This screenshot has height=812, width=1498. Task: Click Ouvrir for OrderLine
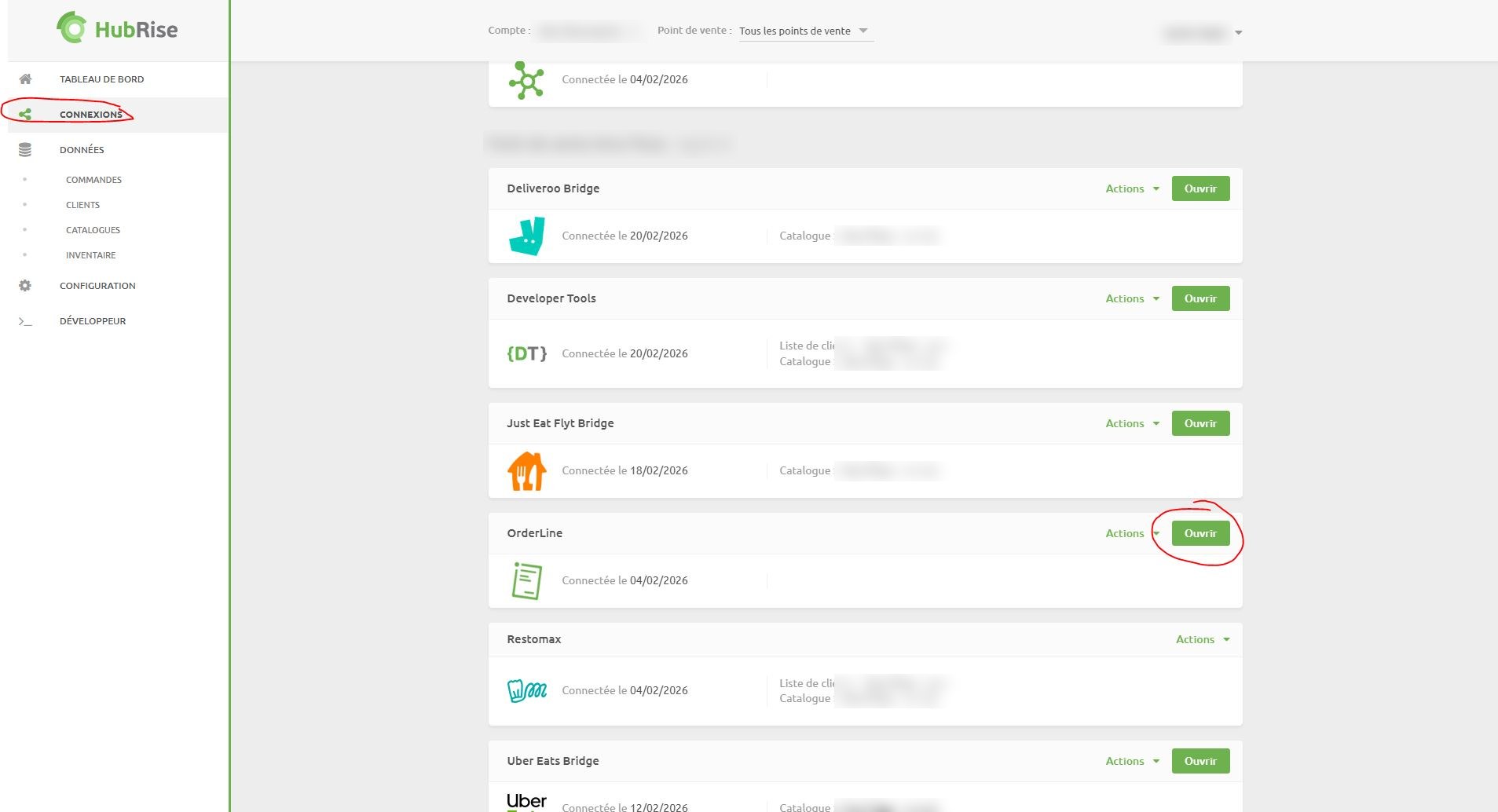pos(1200,533)
